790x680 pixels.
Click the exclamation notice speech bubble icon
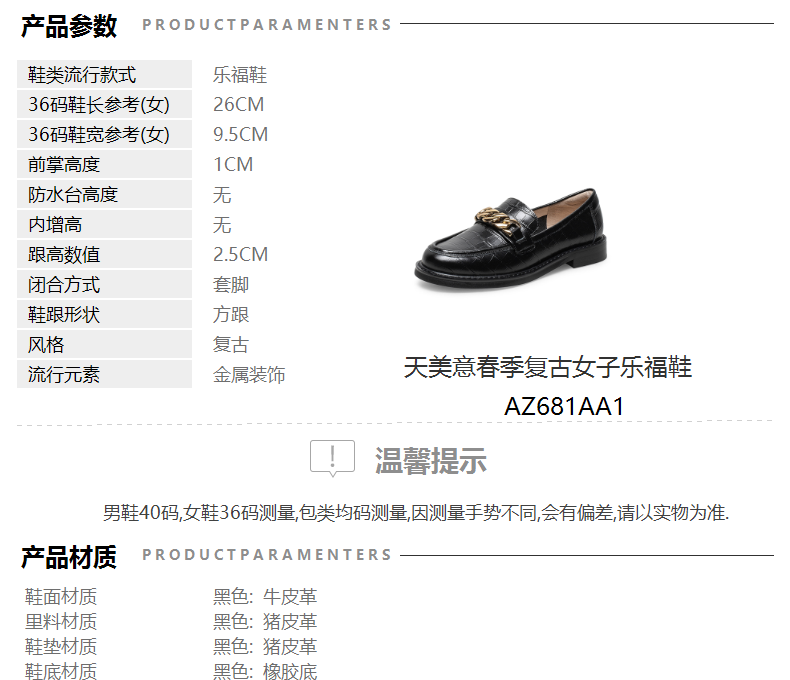click(x=332, y=458)
